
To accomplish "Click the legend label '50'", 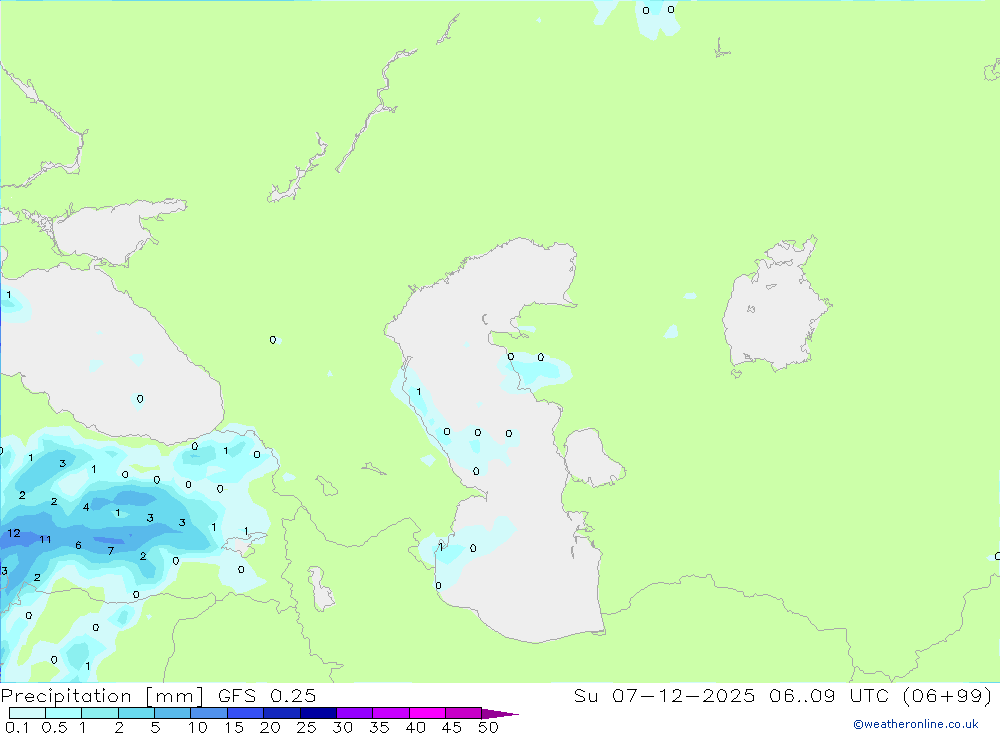I will pyautogui.click(x=488, y=727).
